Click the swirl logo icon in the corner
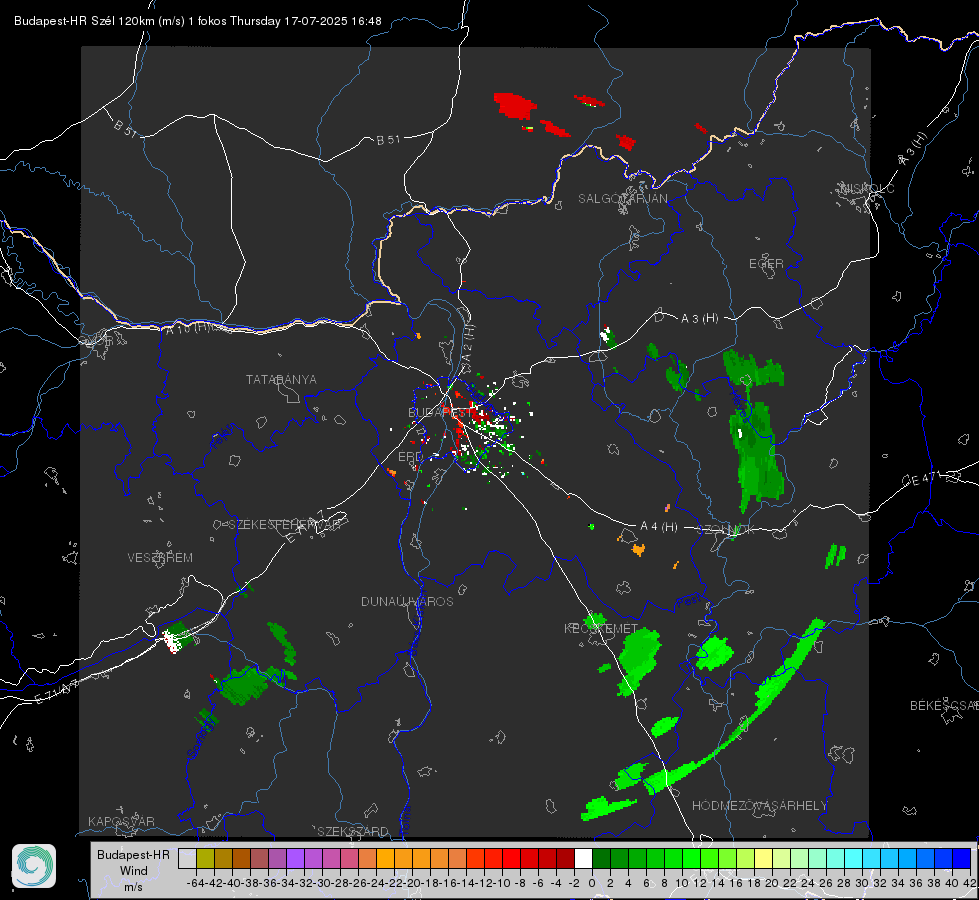979x900 pixels. point(34,866)
